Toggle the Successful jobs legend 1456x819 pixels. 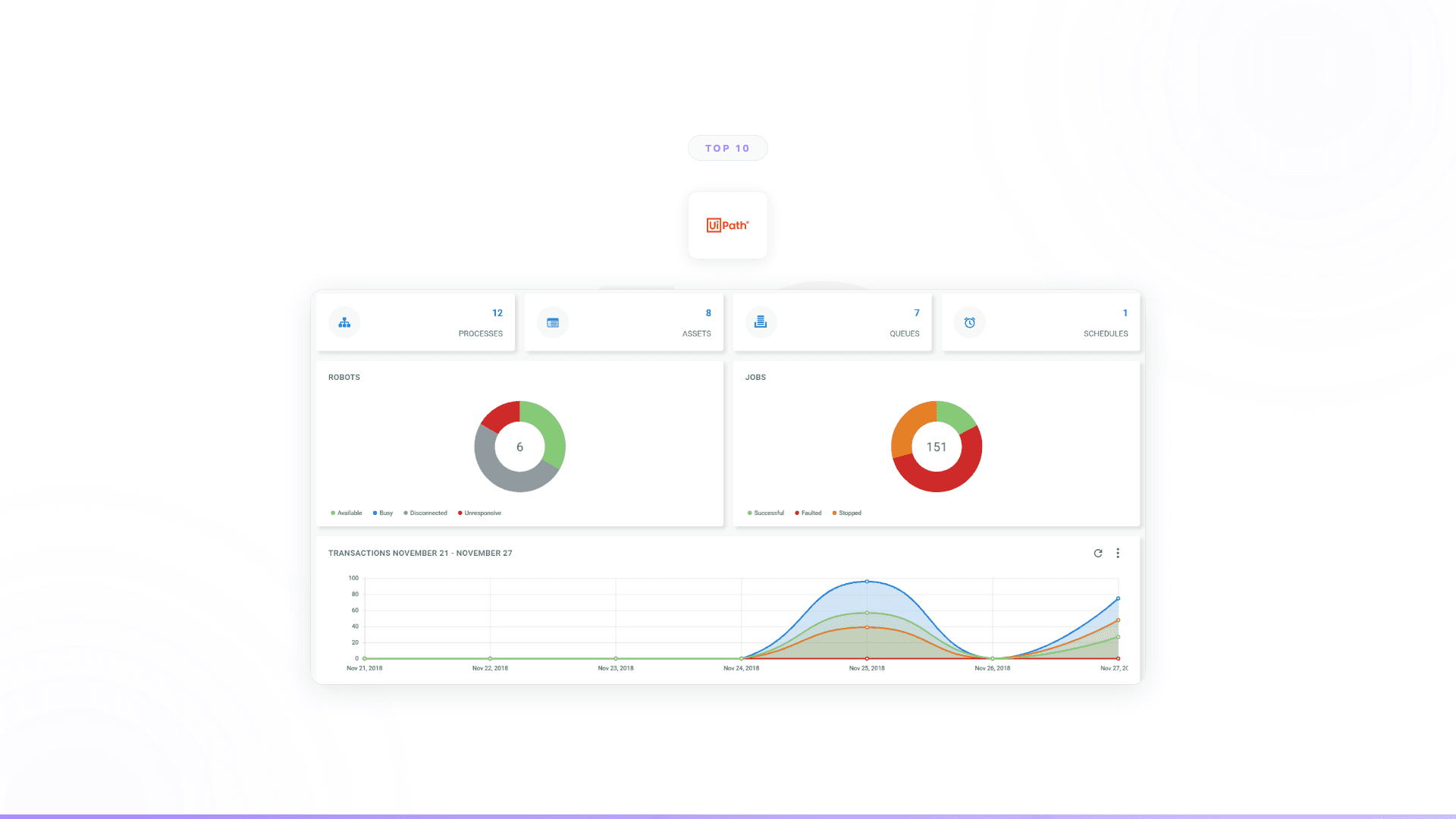click(766, 513)
